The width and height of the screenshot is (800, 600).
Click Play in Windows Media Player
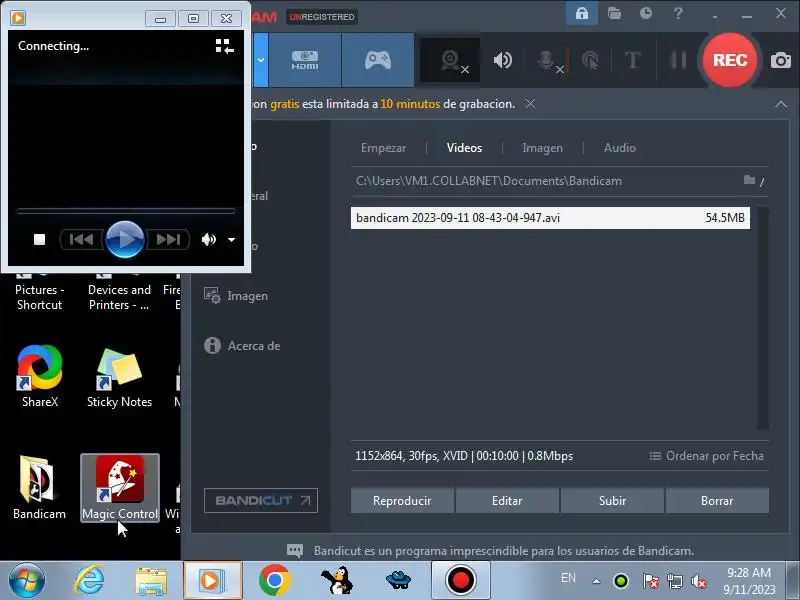click(124, 239)
